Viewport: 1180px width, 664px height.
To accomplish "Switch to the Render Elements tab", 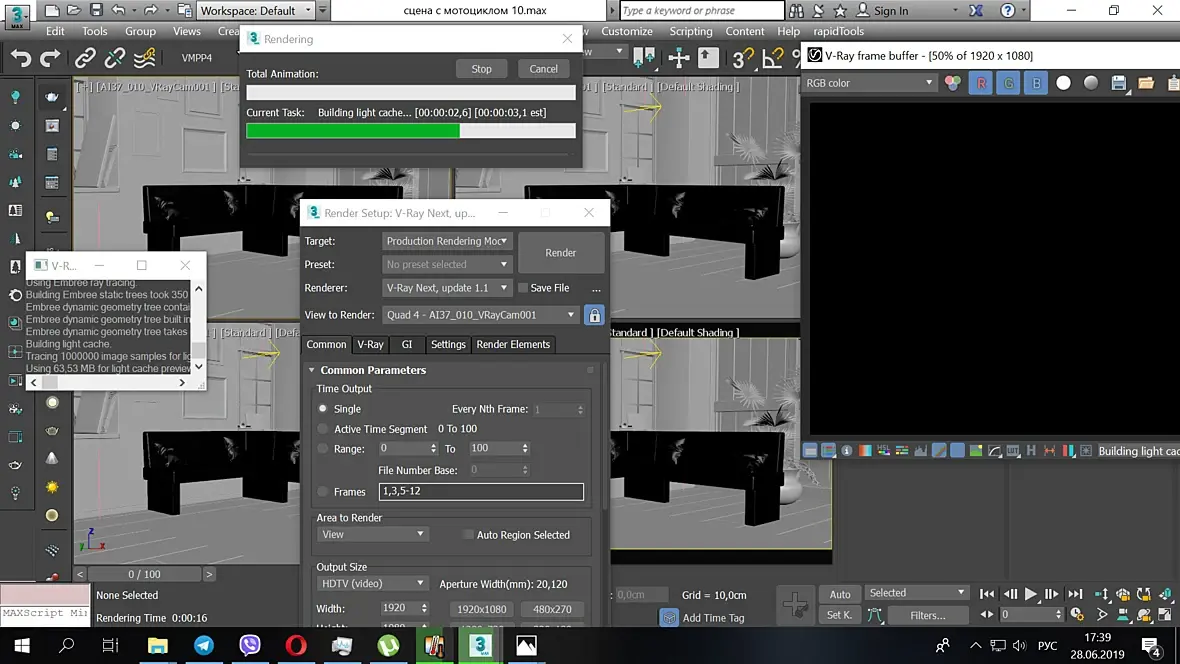I will [x=513, y=344].
